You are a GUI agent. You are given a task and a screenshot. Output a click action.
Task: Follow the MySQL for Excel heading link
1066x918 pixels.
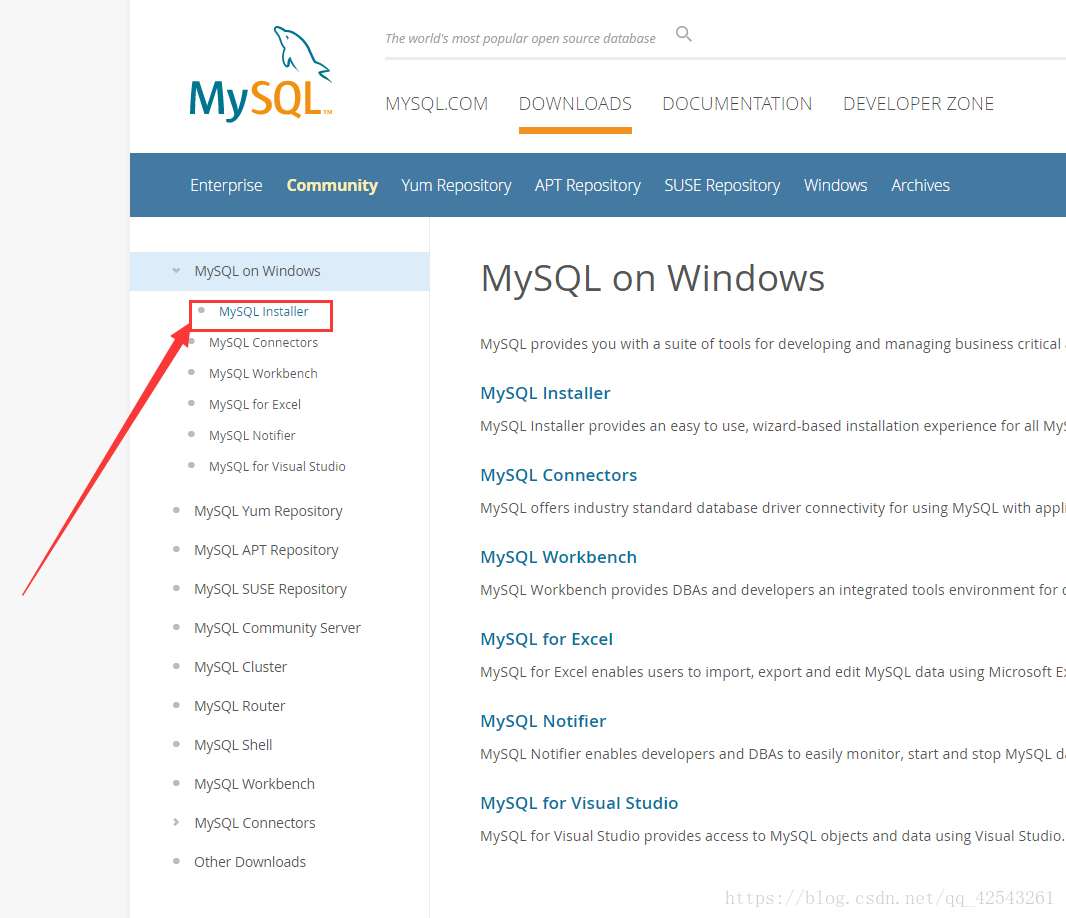(x=546, y=639)
